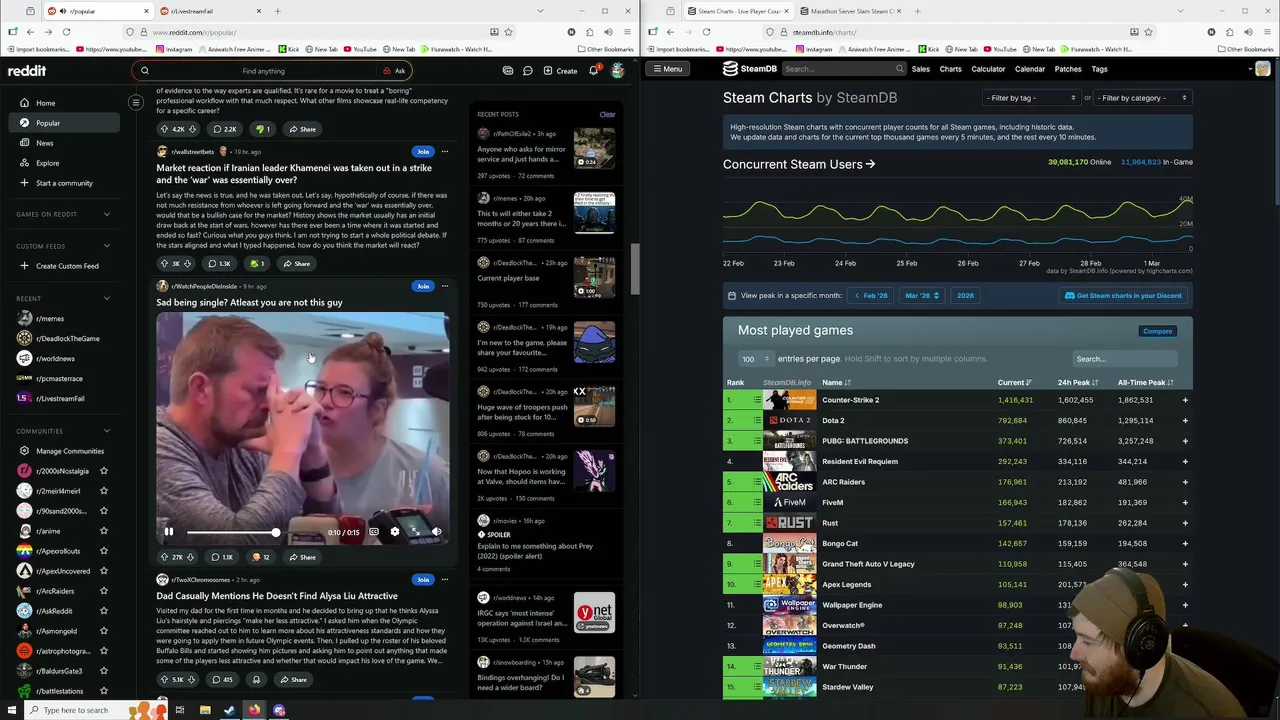Image resolution: width=1280 pixels, height=720 pixels.
Task: Join r/wallstreetbets from the post header
Action: [423, 152]
